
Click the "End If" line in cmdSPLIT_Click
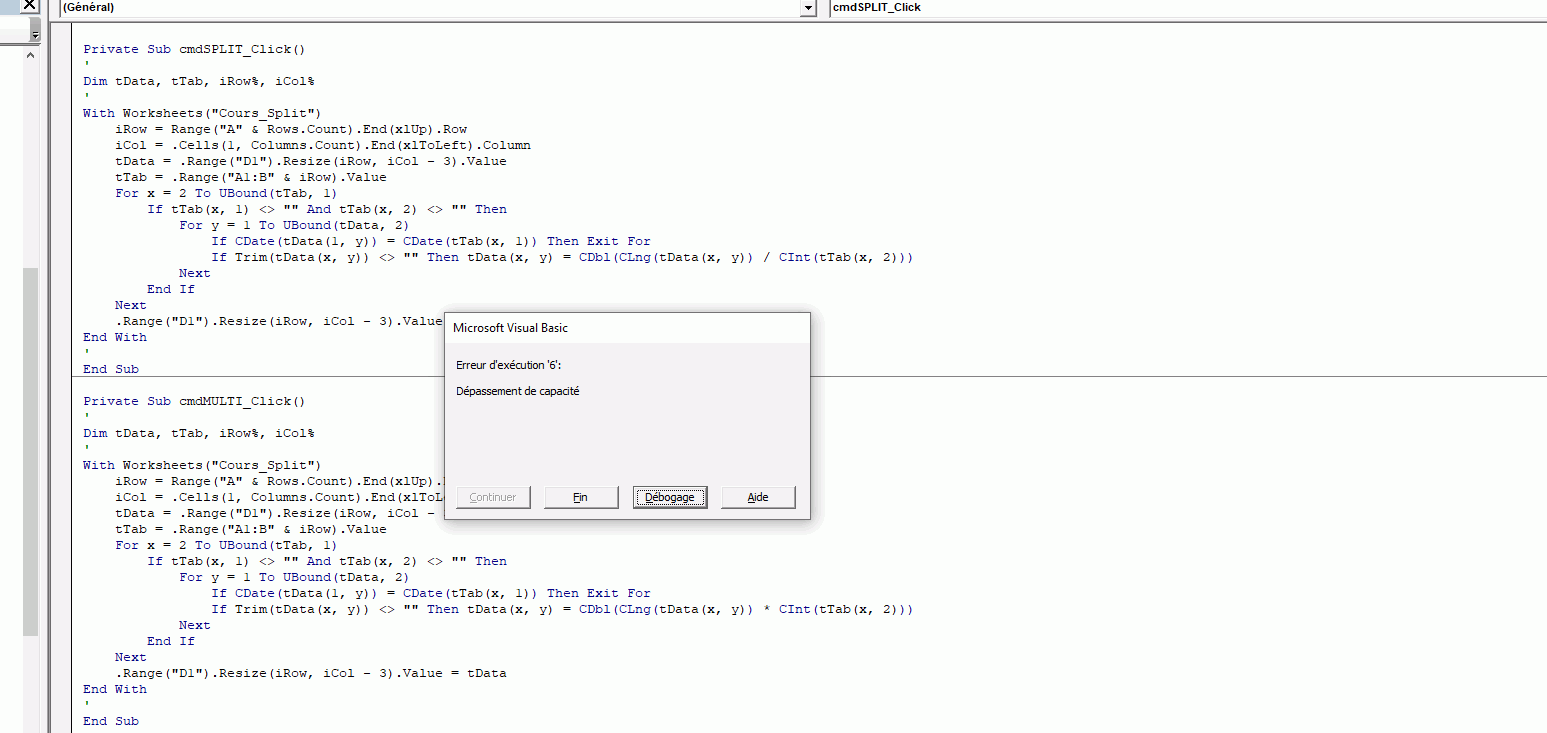click(x=171, y=289)
